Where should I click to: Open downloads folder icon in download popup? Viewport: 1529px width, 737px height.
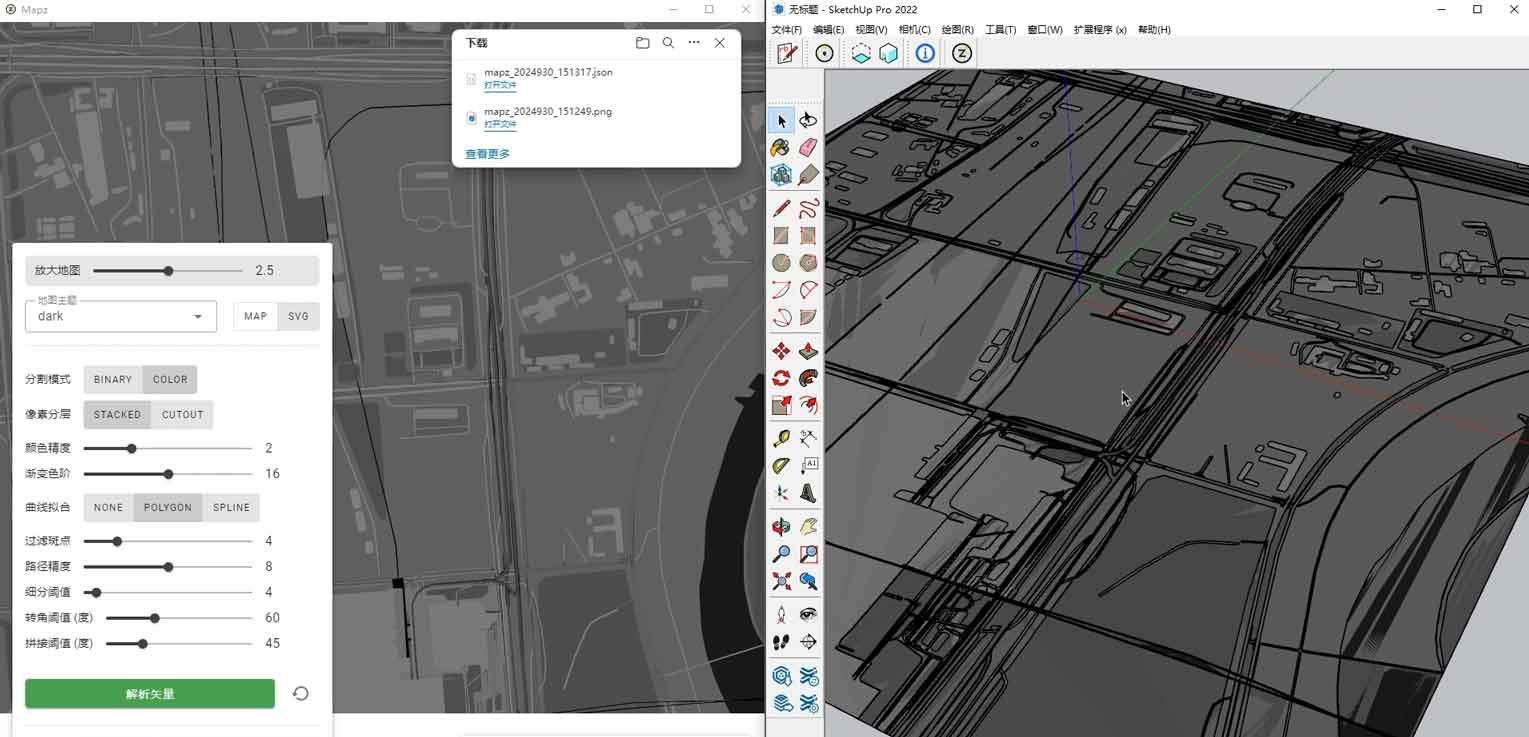642,43
